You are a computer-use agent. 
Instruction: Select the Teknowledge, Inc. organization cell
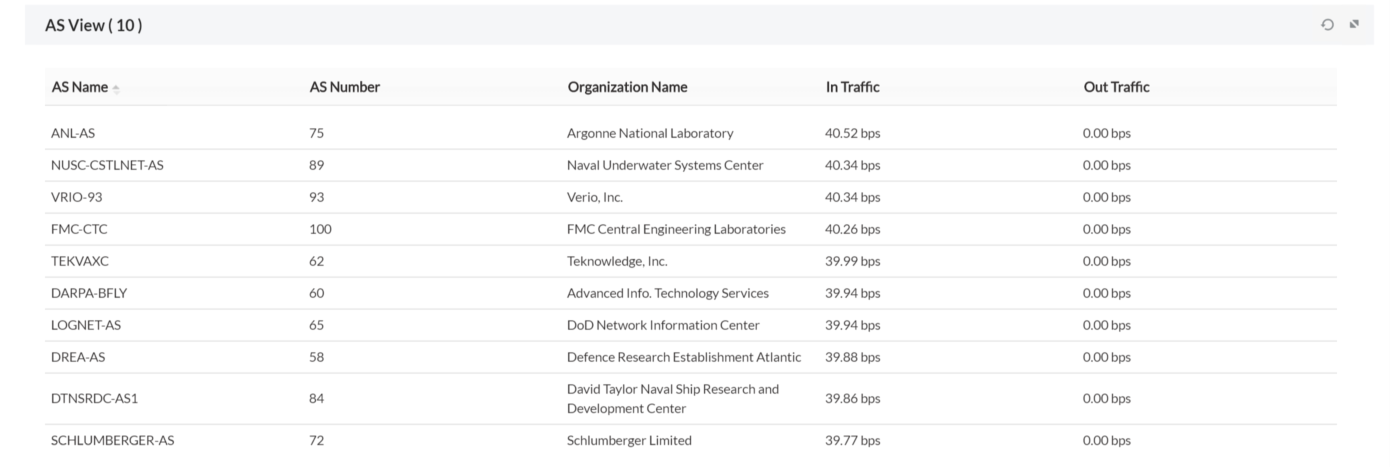tap(616, 261)
